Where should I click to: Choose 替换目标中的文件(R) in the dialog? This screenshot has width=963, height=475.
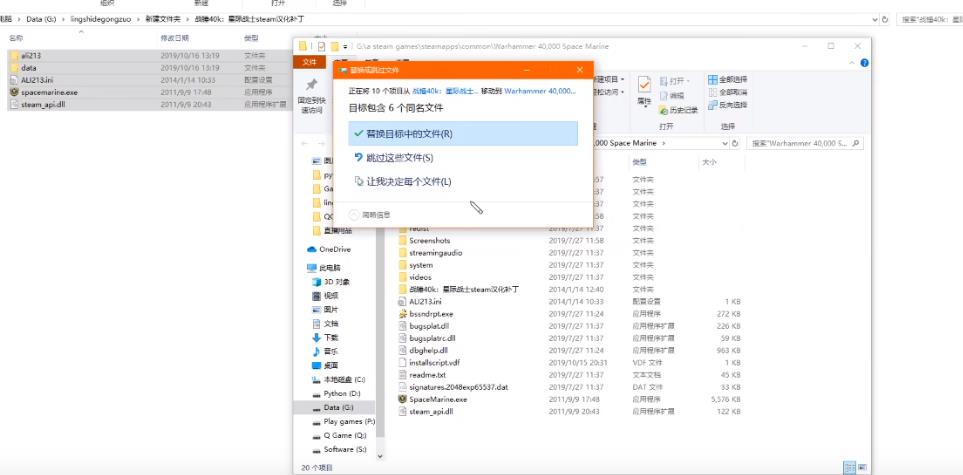tap(462, 133)
